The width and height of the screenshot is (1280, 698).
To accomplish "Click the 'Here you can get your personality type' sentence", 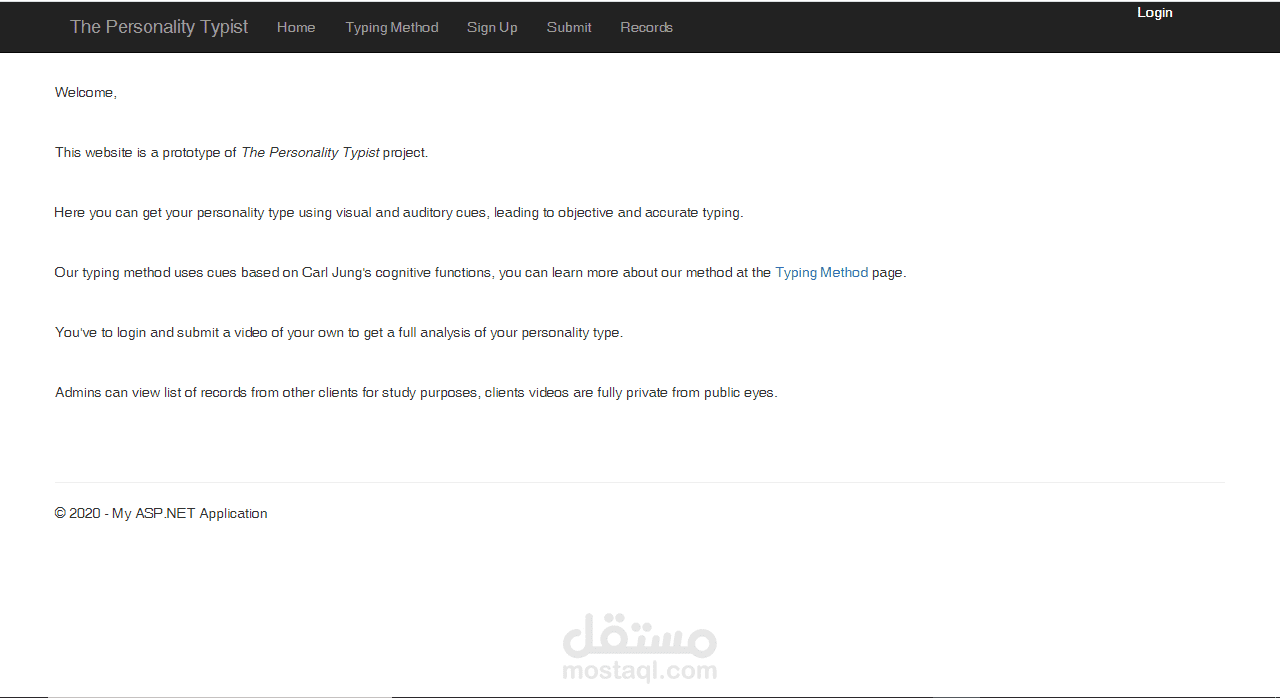I will coord(399,212).
